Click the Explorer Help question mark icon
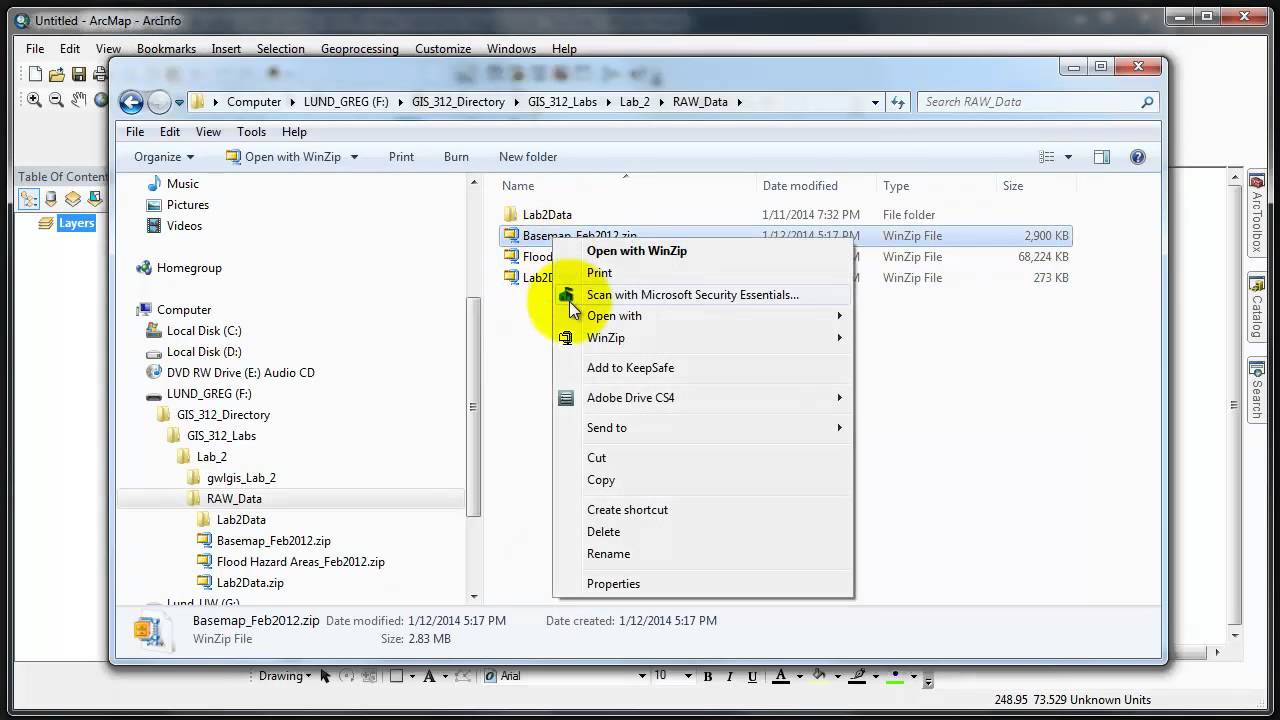The image size is (1280, 720). (x=1137, y=157)
